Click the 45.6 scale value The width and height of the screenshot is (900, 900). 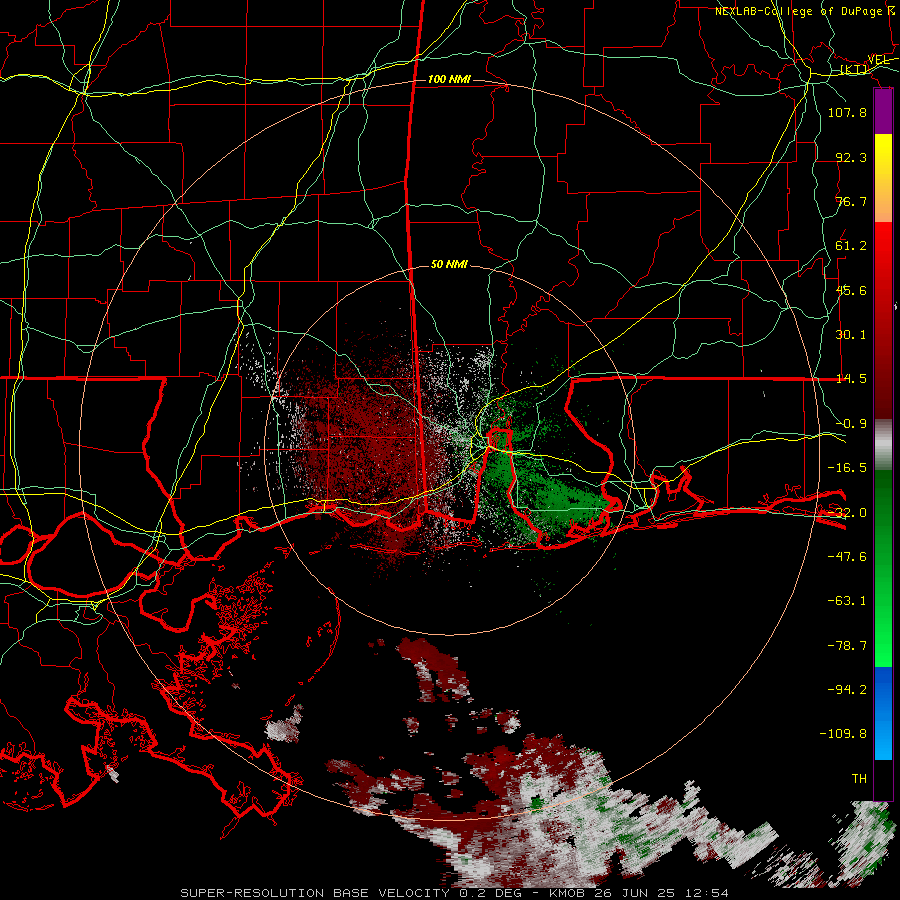[851, 290]
